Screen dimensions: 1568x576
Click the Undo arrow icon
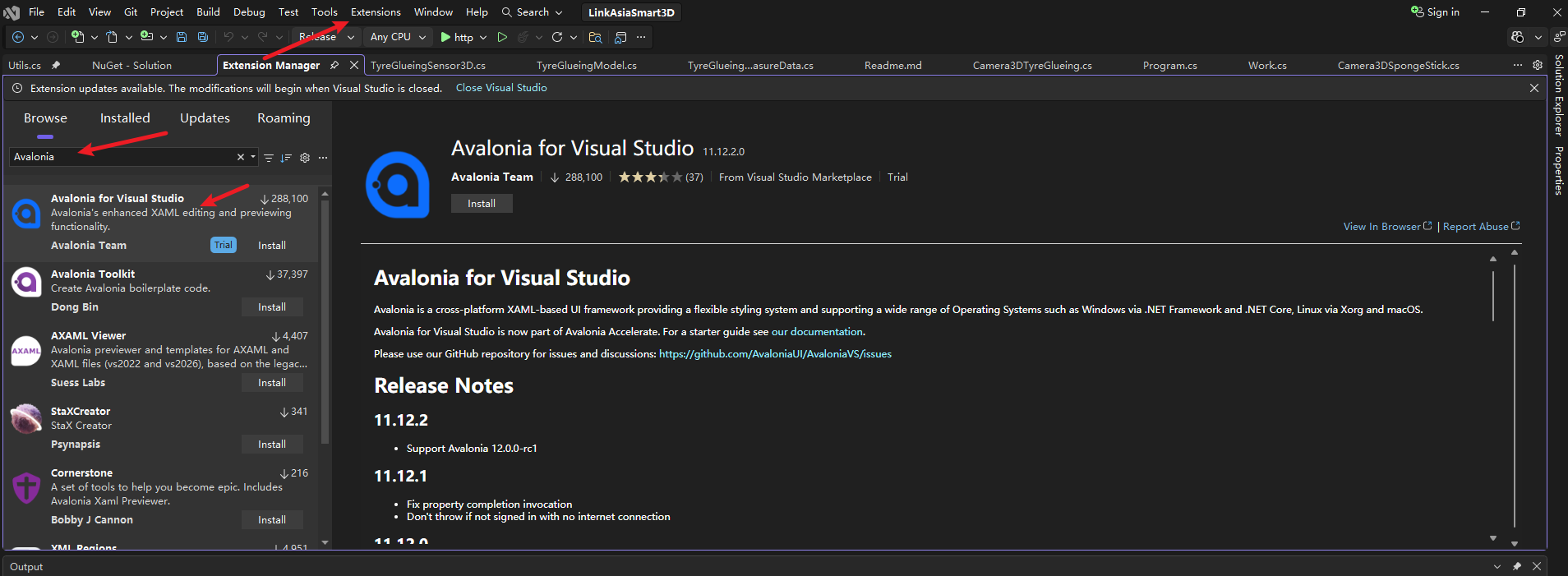click(x=228, y=37)
